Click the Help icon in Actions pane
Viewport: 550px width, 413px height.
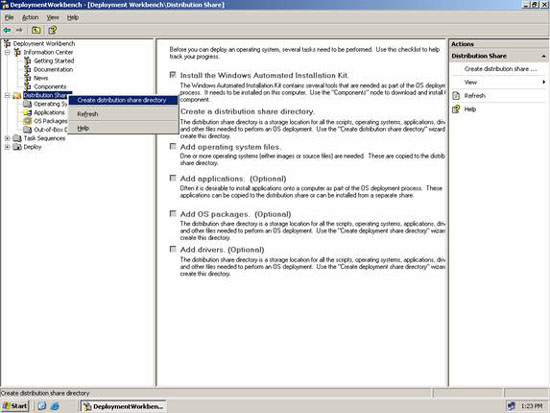click(x=456, y=109)
